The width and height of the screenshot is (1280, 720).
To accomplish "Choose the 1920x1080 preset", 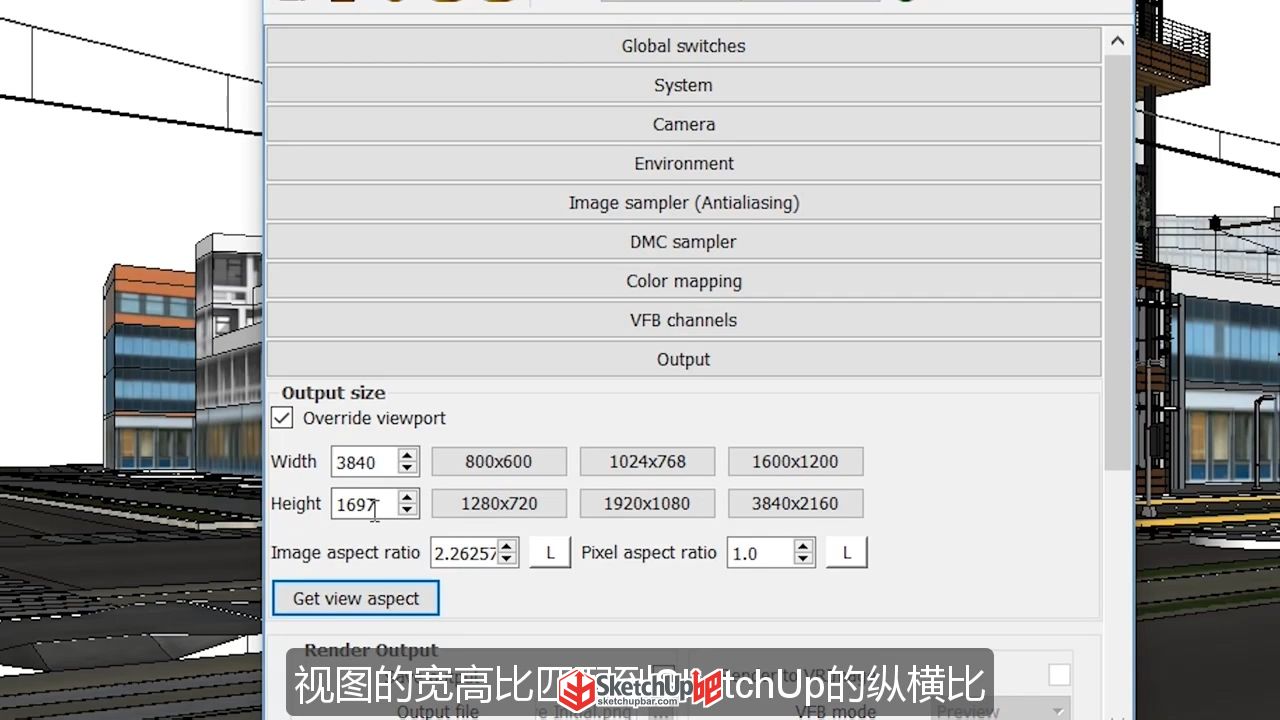I will coord(647,504).
